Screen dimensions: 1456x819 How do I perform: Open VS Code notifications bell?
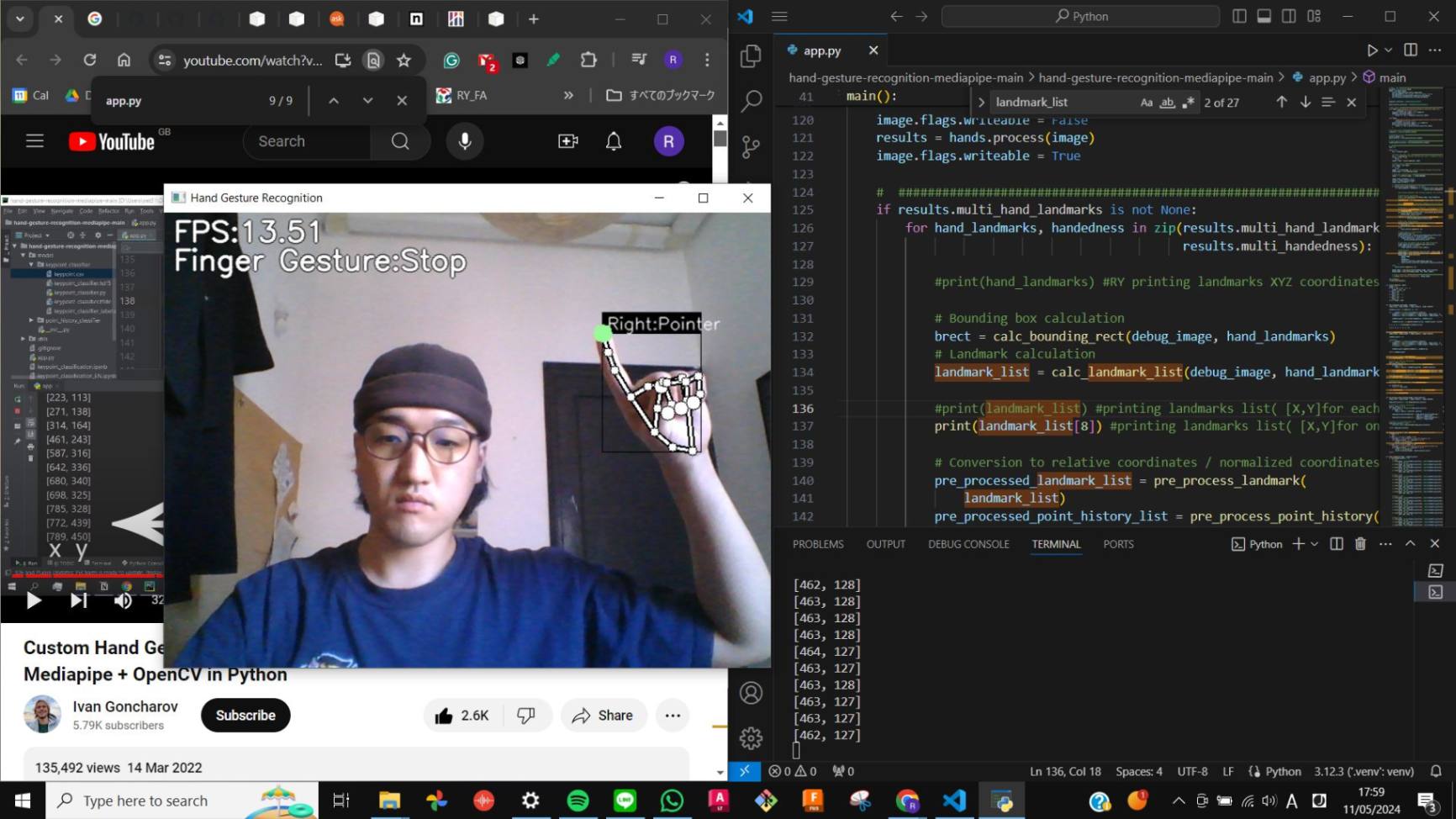pyautogui.click(x=1436, y=771)
